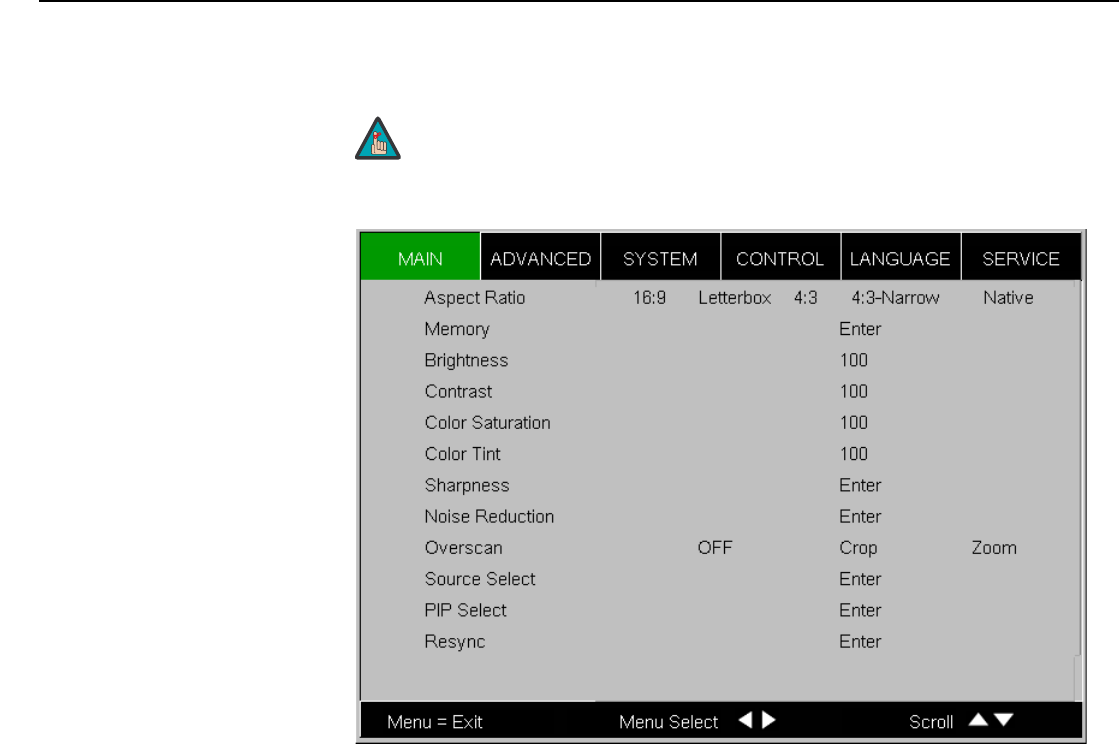
Task: Select the MAIN tab
Action: coord(420,256)
